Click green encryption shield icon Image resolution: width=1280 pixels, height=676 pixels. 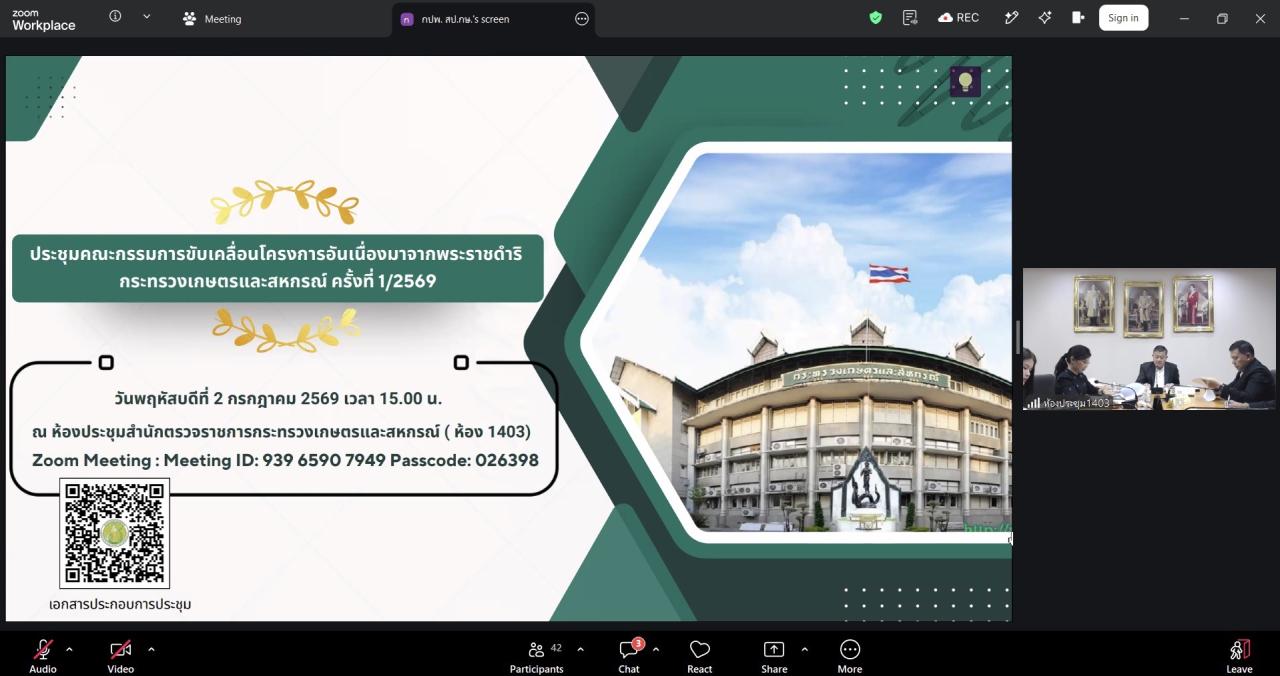point(876,18)
